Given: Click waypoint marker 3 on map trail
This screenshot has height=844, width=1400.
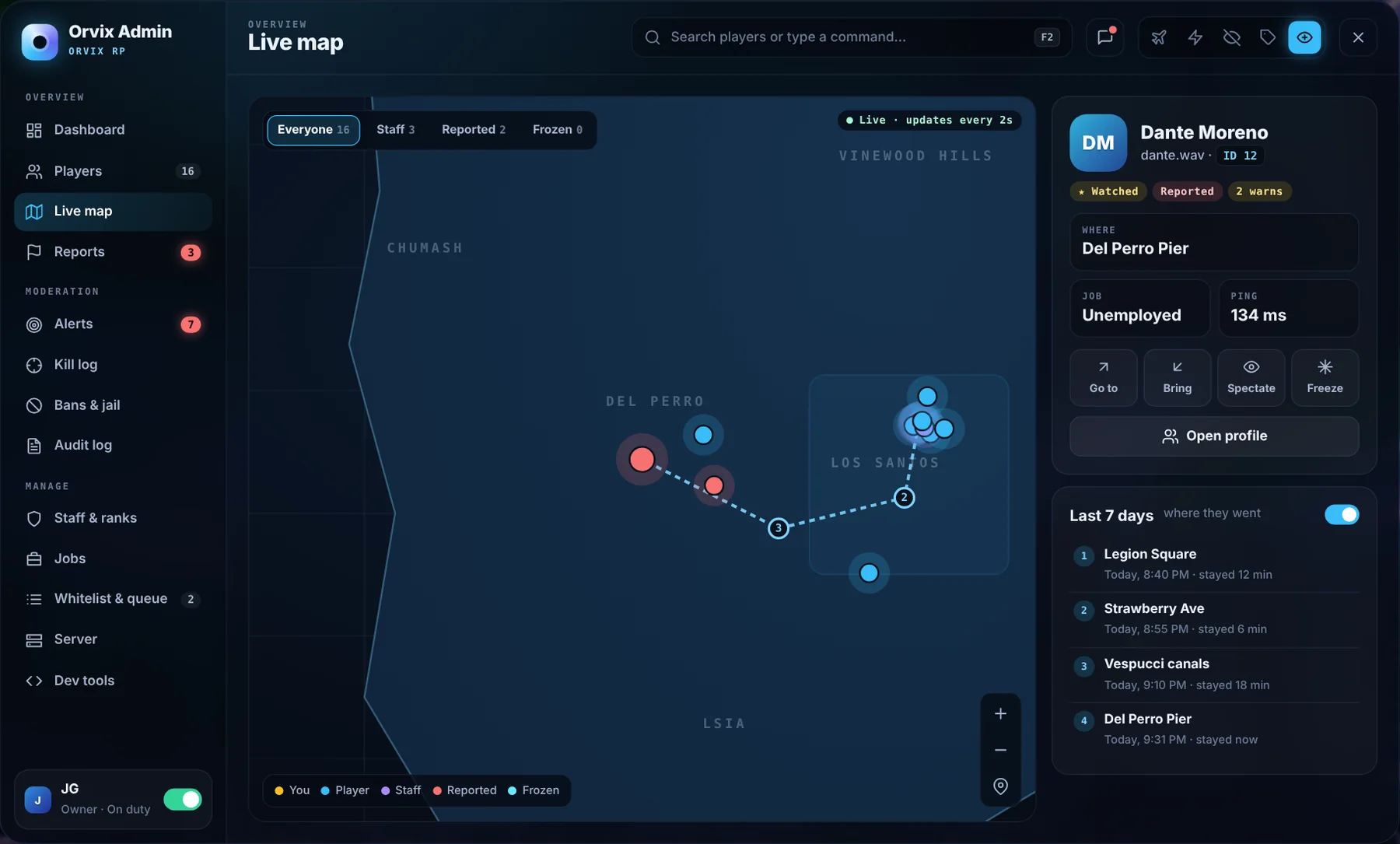Looking at the screenshot, I should [778, 528].
